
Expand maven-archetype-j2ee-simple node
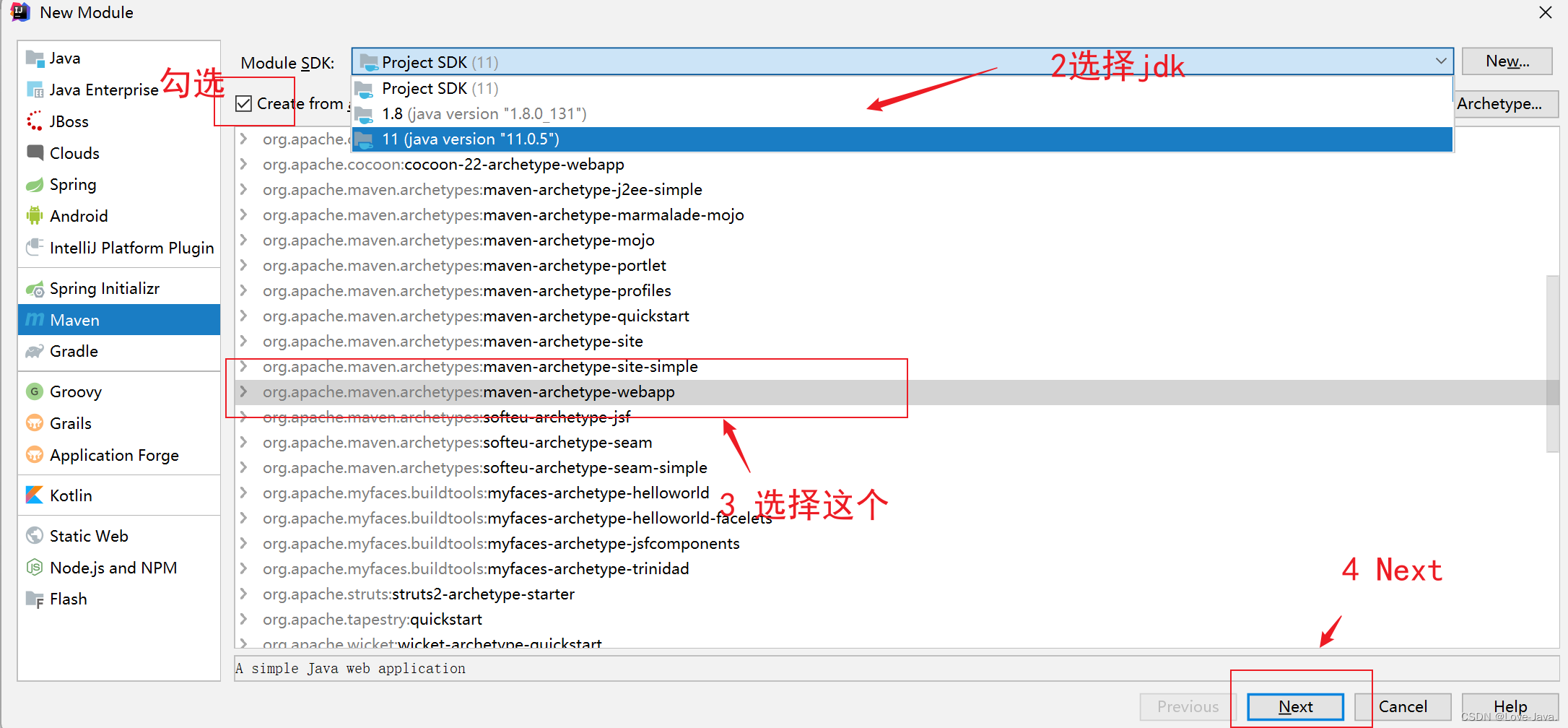(244, 189)
